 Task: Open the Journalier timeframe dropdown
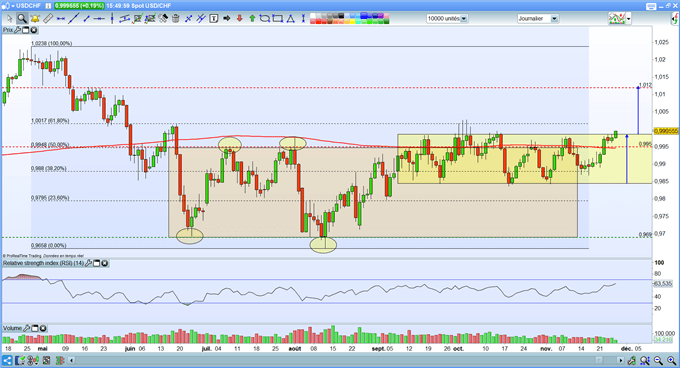click(x=554, y=19)
